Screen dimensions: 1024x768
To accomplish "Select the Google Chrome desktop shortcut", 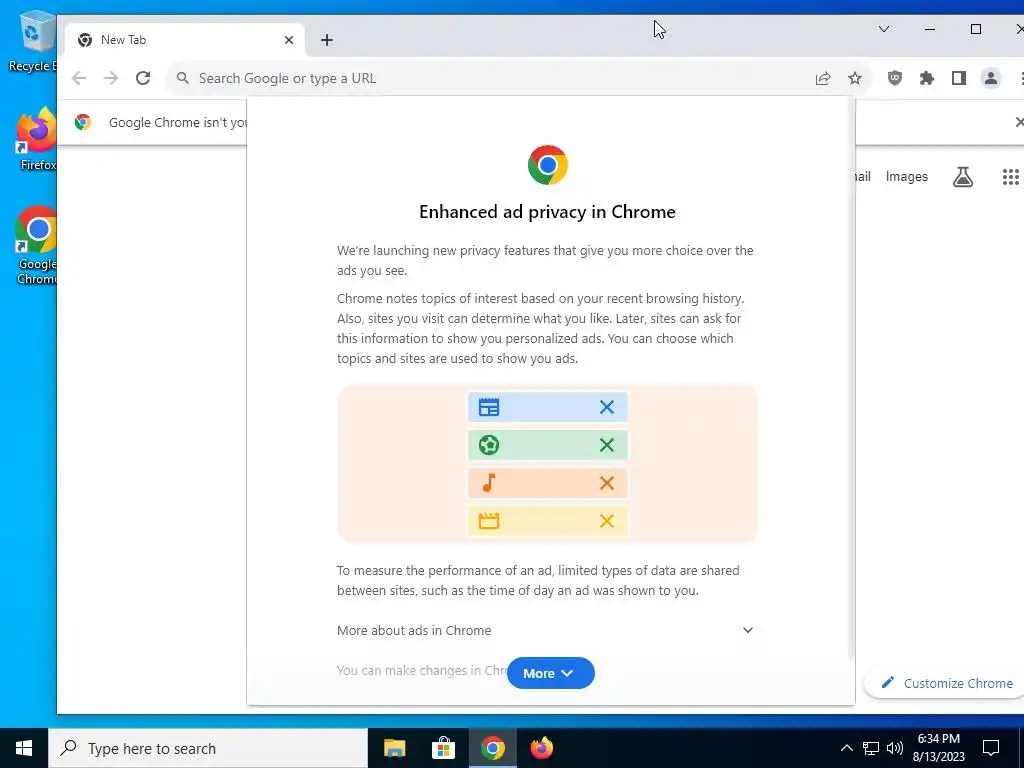I will click(x=36, y=246).
